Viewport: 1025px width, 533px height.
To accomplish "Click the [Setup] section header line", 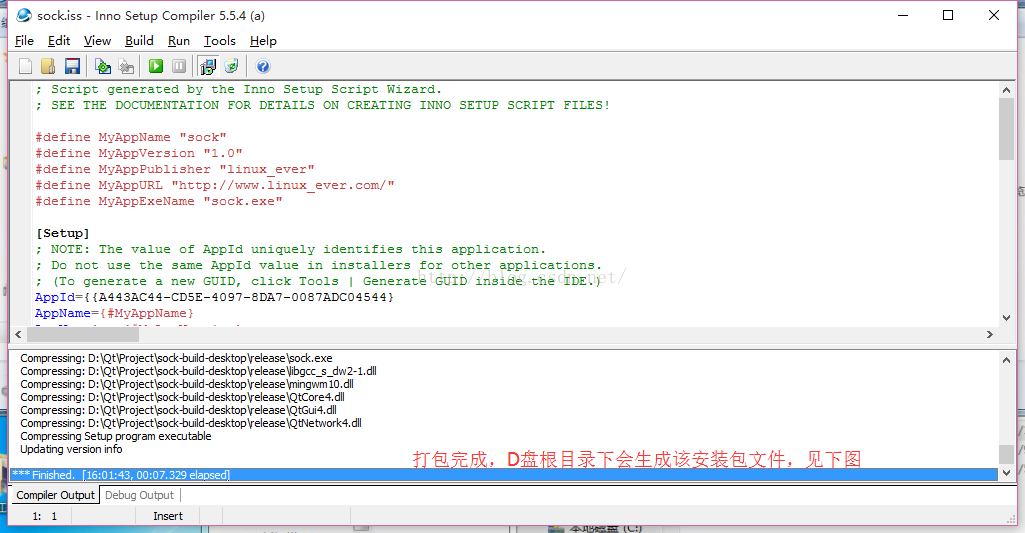I will [x=63, y=233].
